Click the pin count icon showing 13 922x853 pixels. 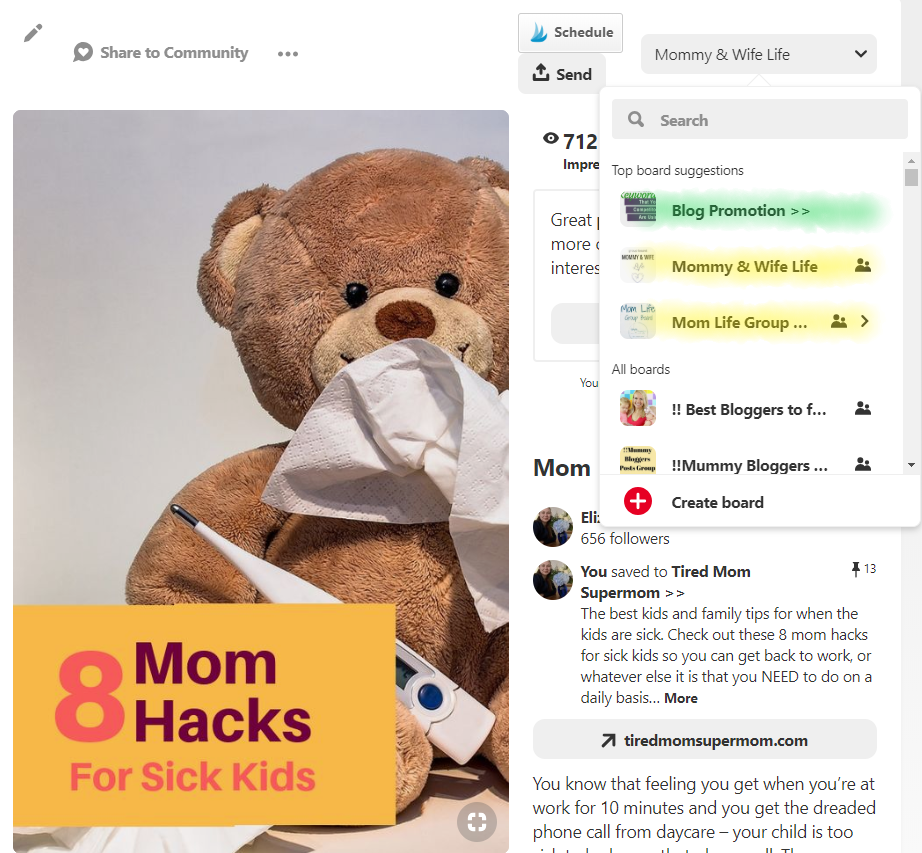coord(856,568)
